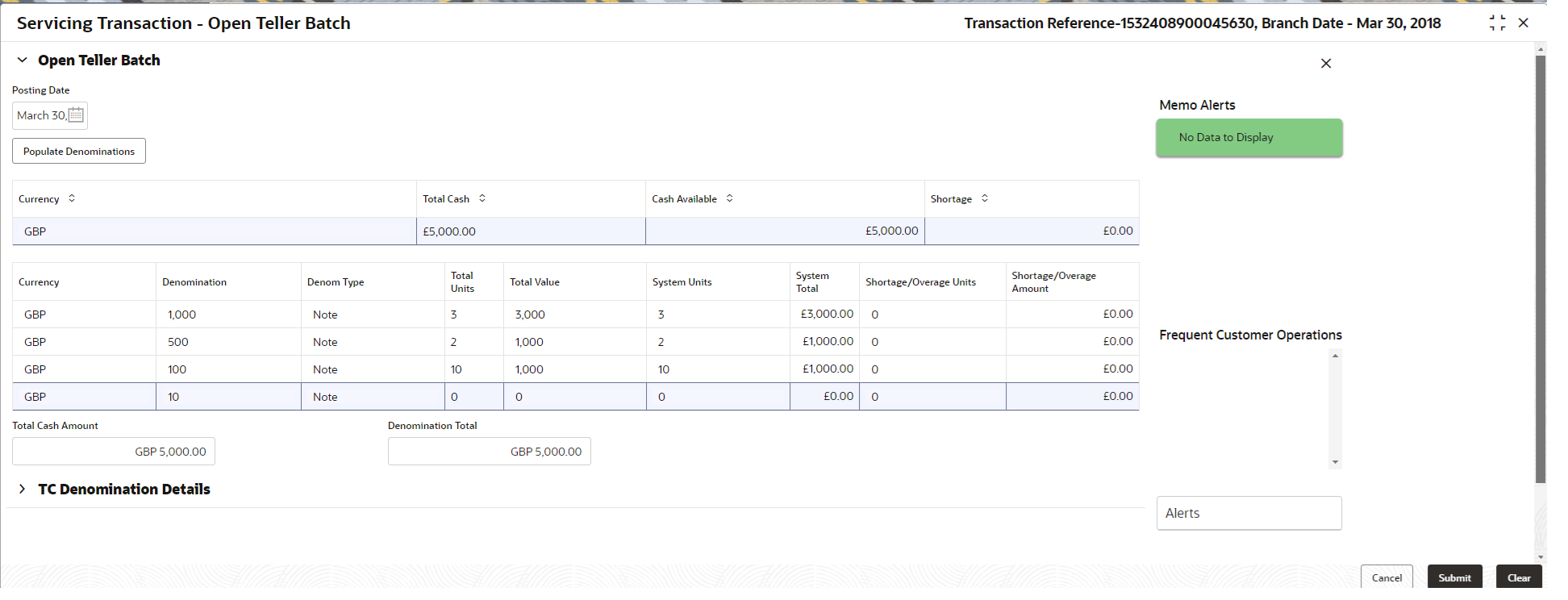The image size is (1568, 600).
Task: Sort by the Shortage column
Action: 985,198
